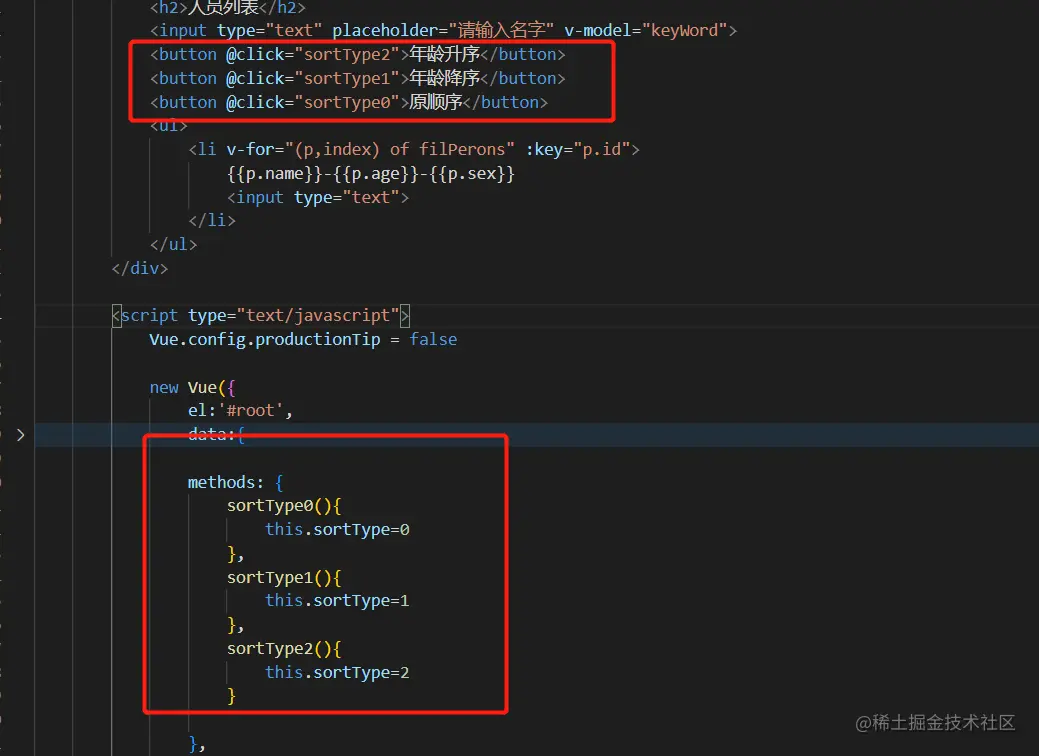Click the folded data:{ line
1039x756 pixels.
tap(216, 435)
